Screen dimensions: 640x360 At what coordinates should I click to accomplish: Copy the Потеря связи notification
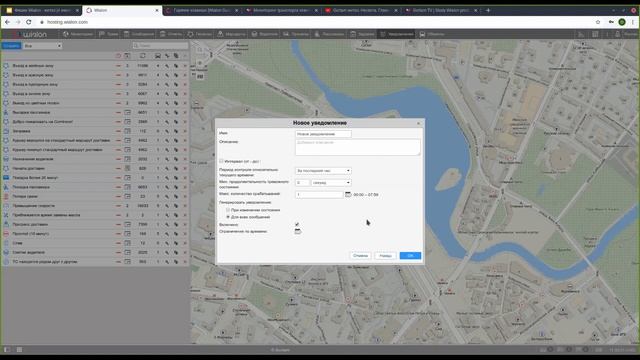click(x=176, y=196)
